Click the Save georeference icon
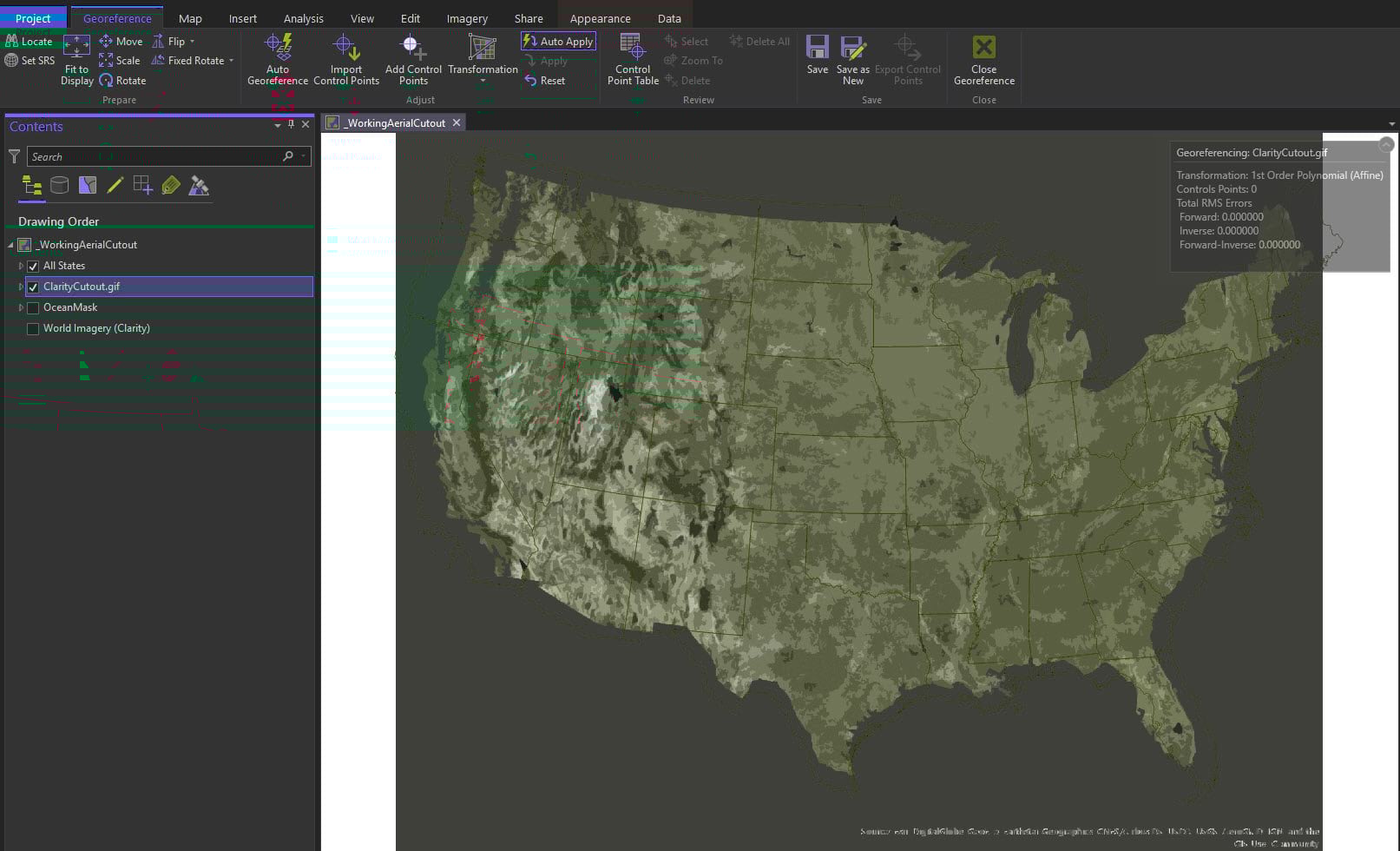The height and width of the screenshot is (851, 1400). point(817,48)
